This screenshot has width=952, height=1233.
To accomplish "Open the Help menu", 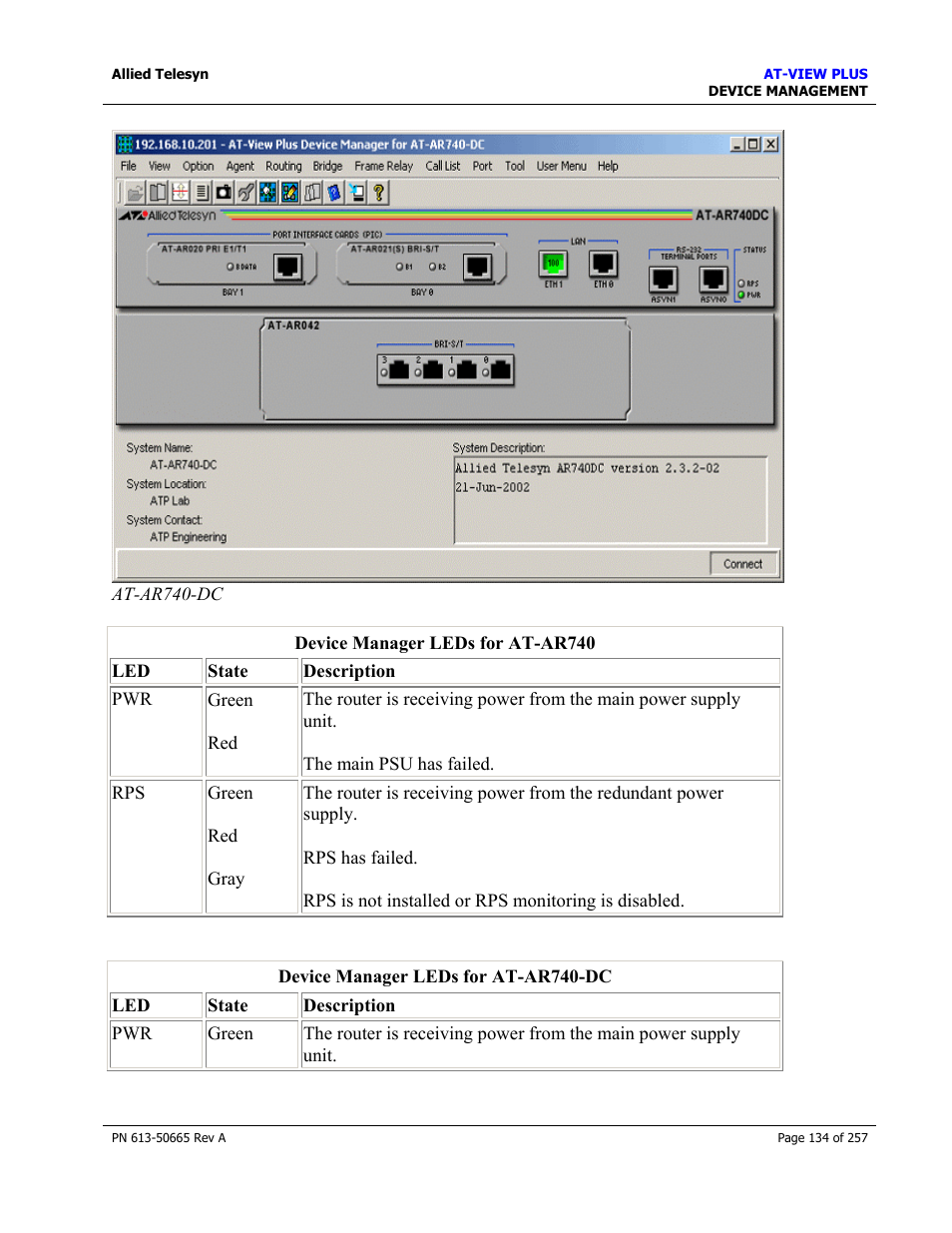I will click(608, 166).
